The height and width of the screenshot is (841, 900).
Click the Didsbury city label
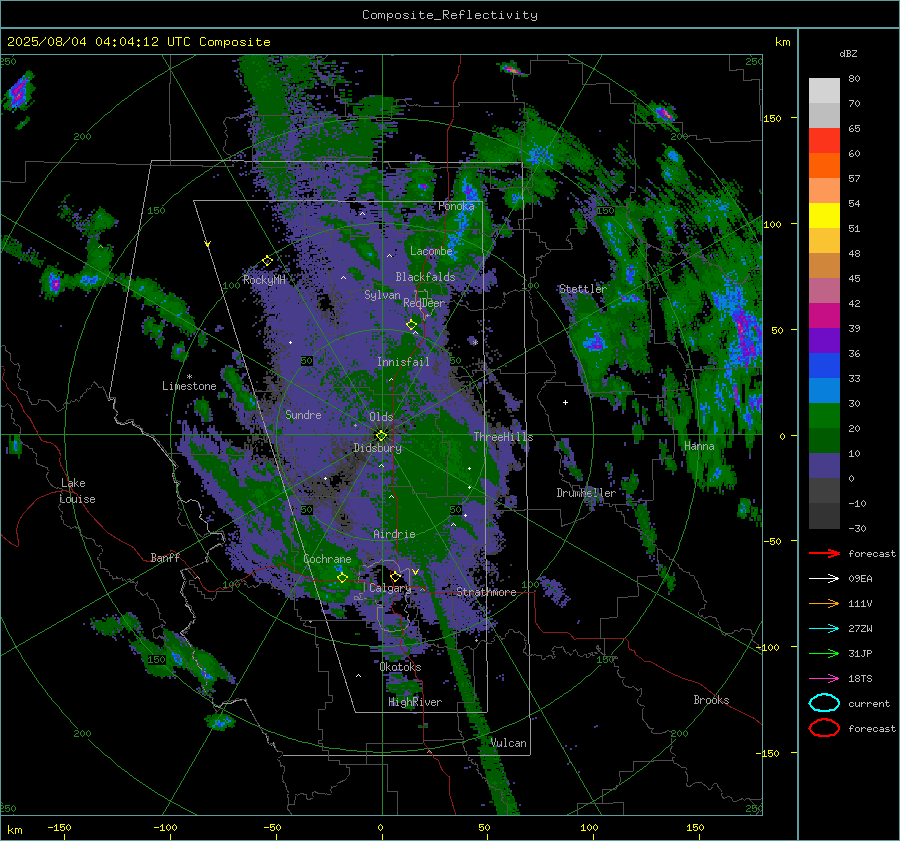point(378,448)
